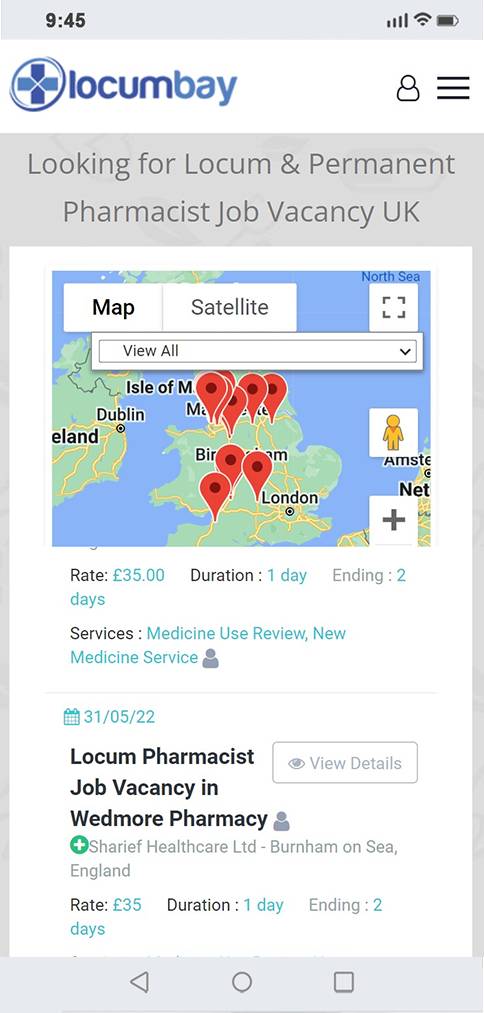The image size is (484, 1013).
Task: Click View Details for Wedmore Pharmacy
Action: pyautogui.click(x=345, y=763)
